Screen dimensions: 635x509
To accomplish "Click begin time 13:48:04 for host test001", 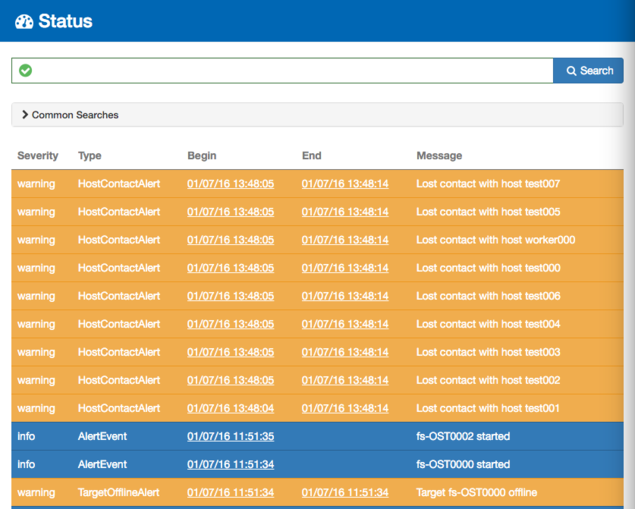I will (230, 408).
